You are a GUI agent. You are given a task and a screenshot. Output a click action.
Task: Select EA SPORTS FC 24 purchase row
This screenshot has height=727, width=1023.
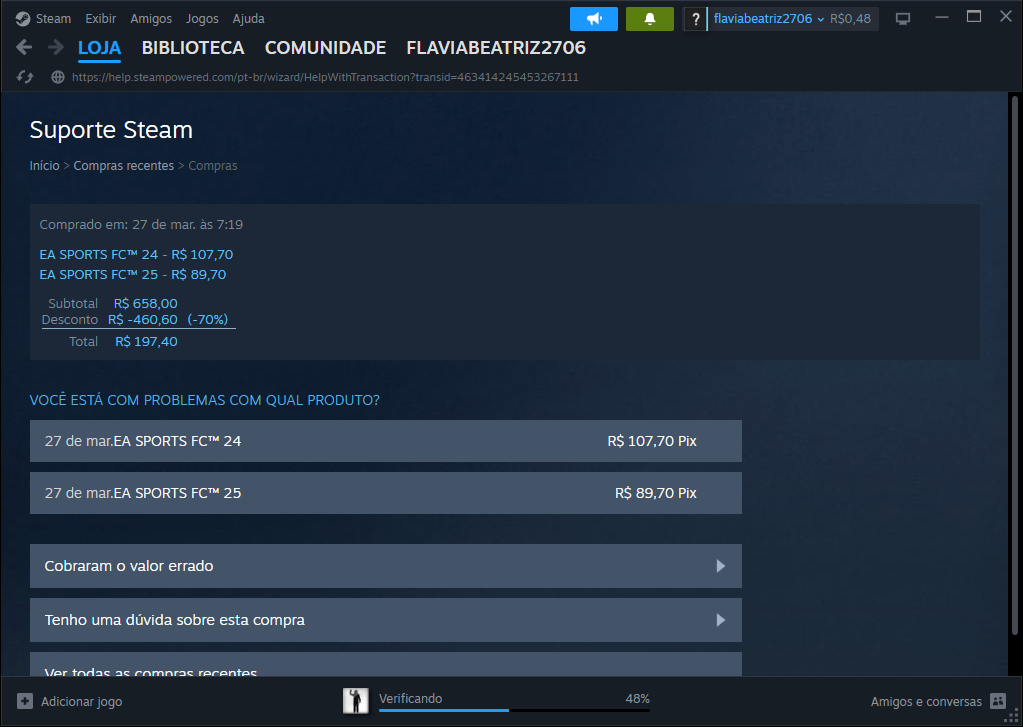[385, 441]
